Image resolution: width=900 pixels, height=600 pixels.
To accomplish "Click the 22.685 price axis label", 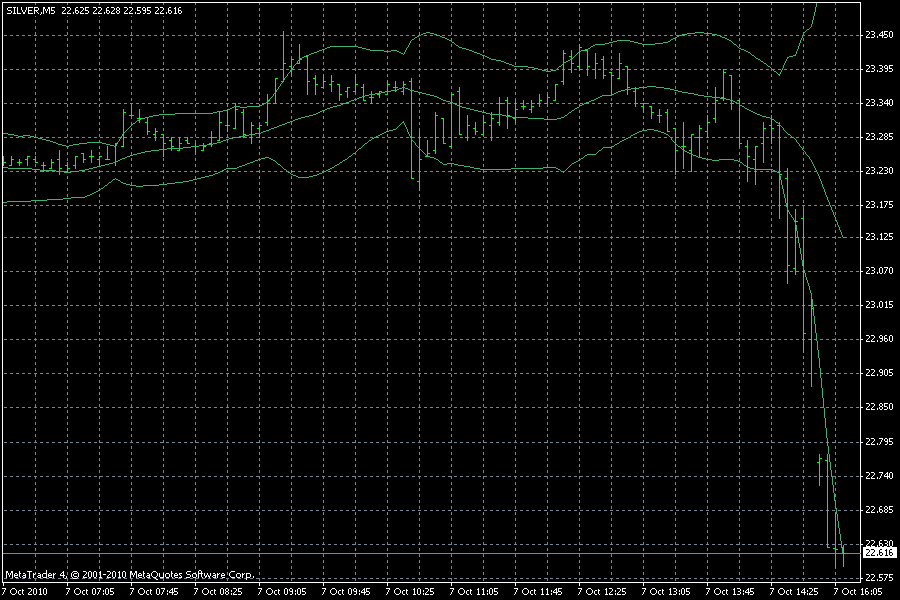I will (x=879, y=509).
